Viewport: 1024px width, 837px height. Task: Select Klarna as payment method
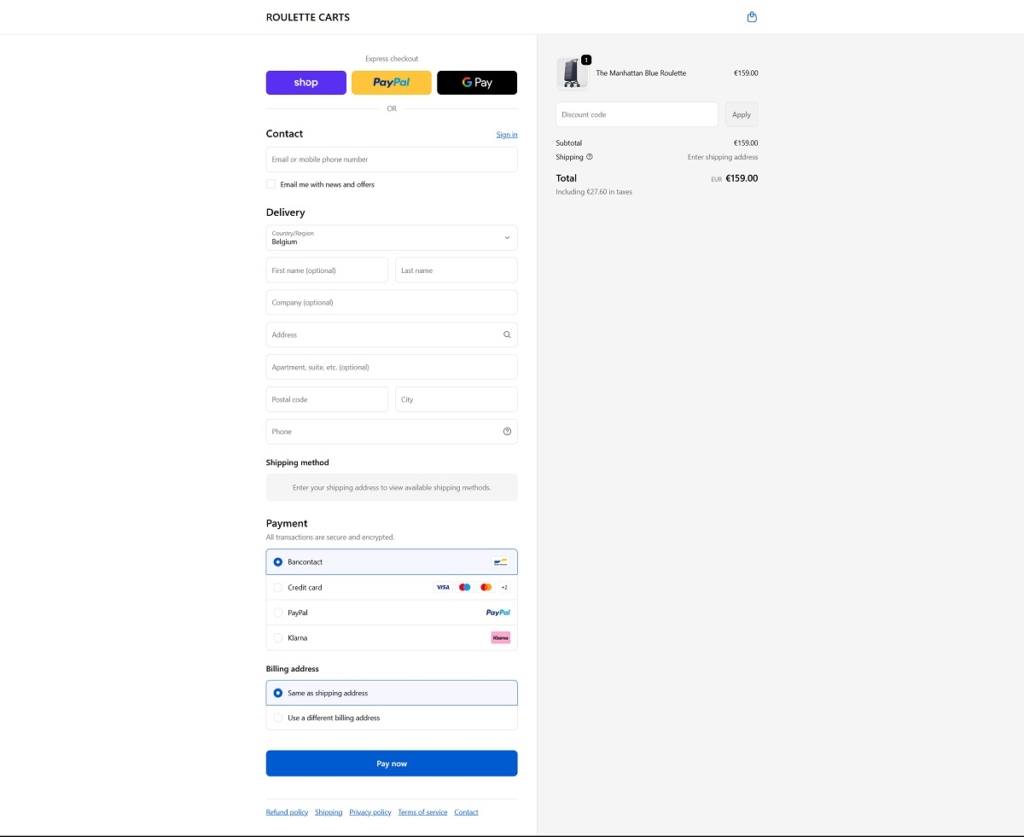(278, 638)
